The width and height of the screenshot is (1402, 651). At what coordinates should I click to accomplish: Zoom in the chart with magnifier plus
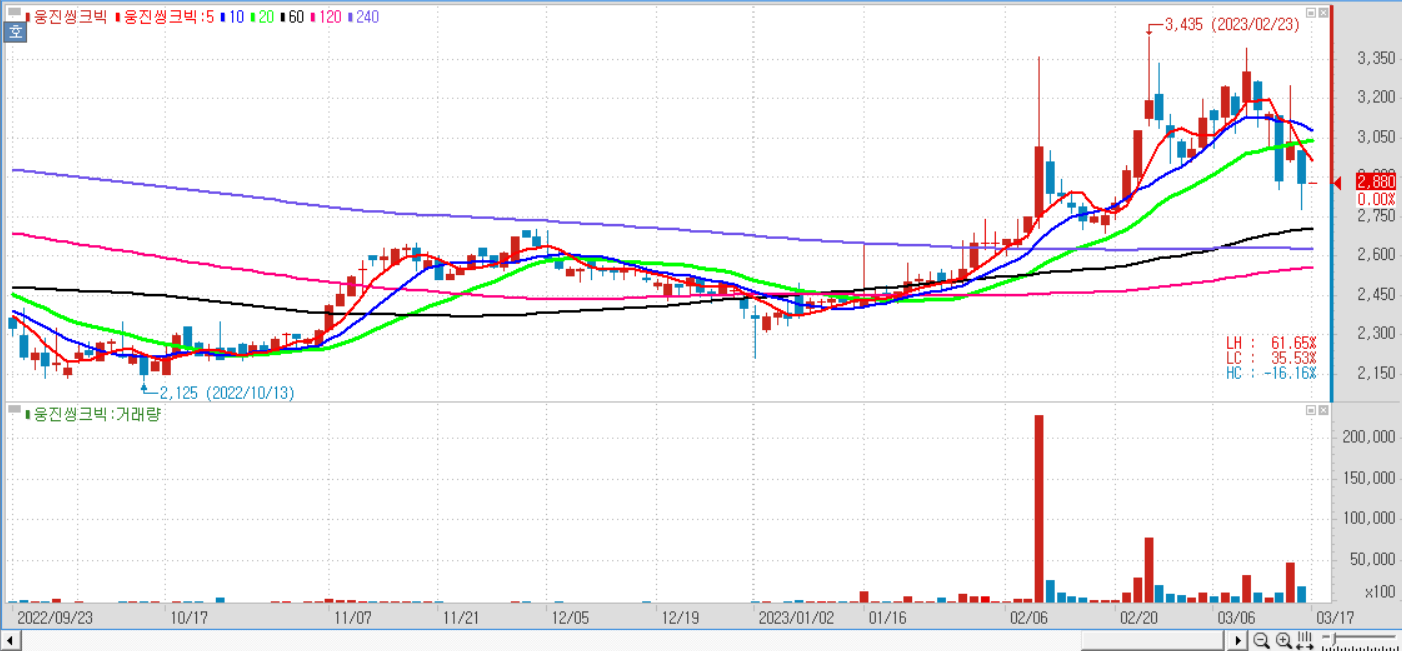[1284, 640]
